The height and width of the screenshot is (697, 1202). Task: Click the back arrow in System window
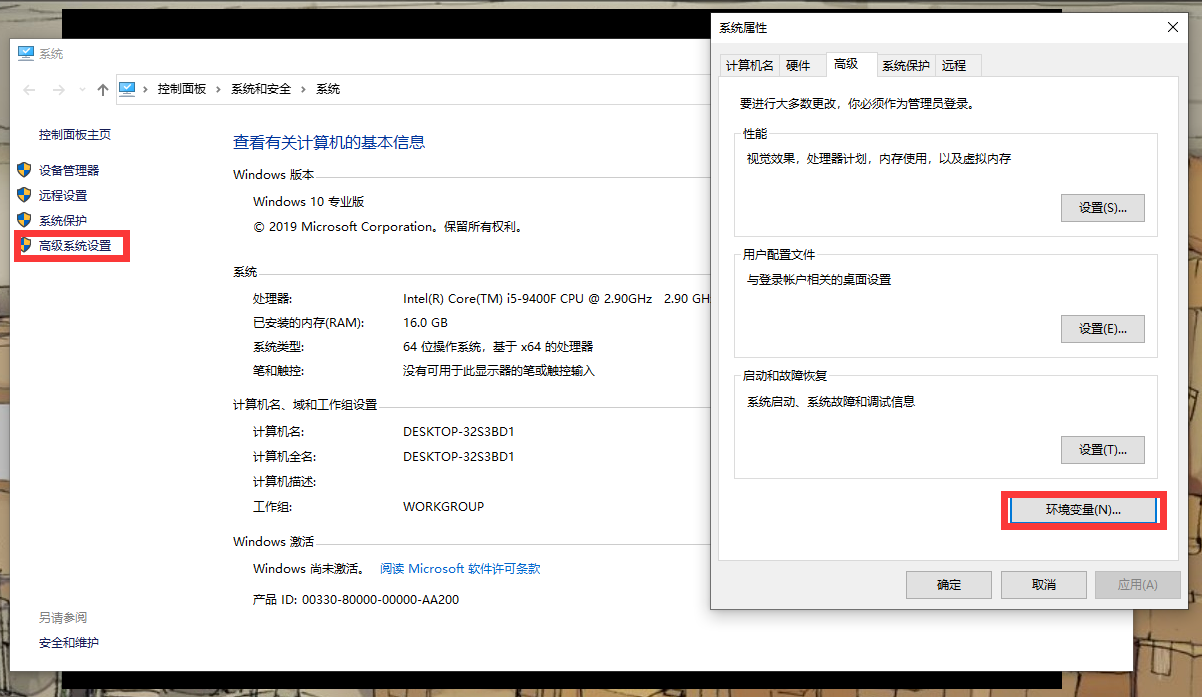click(29, 89)
